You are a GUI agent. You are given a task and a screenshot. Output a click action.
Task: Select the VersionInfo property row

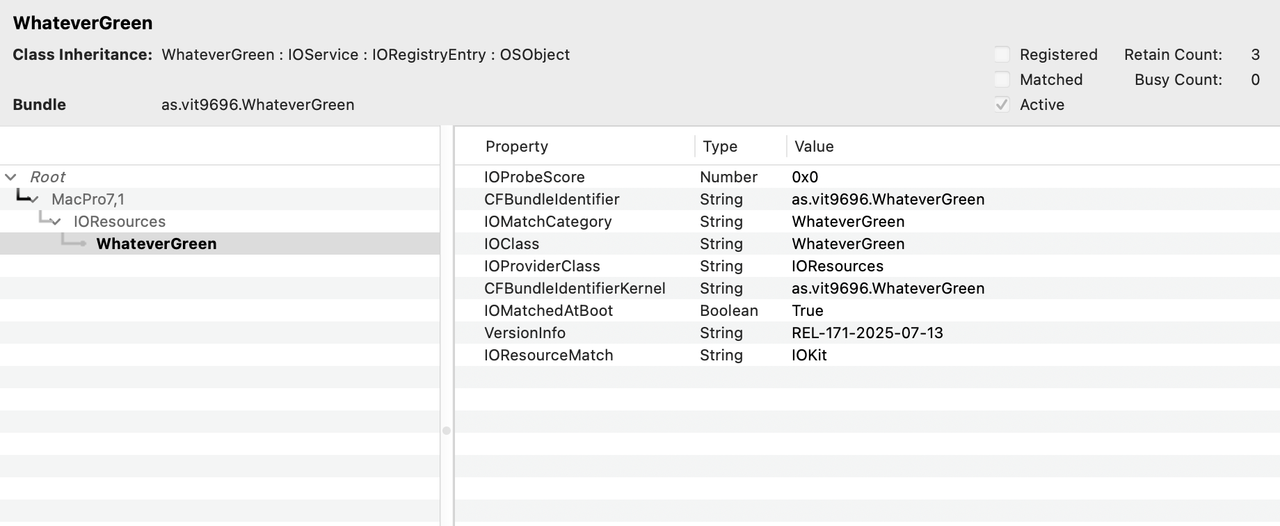(x=525, y=333)
